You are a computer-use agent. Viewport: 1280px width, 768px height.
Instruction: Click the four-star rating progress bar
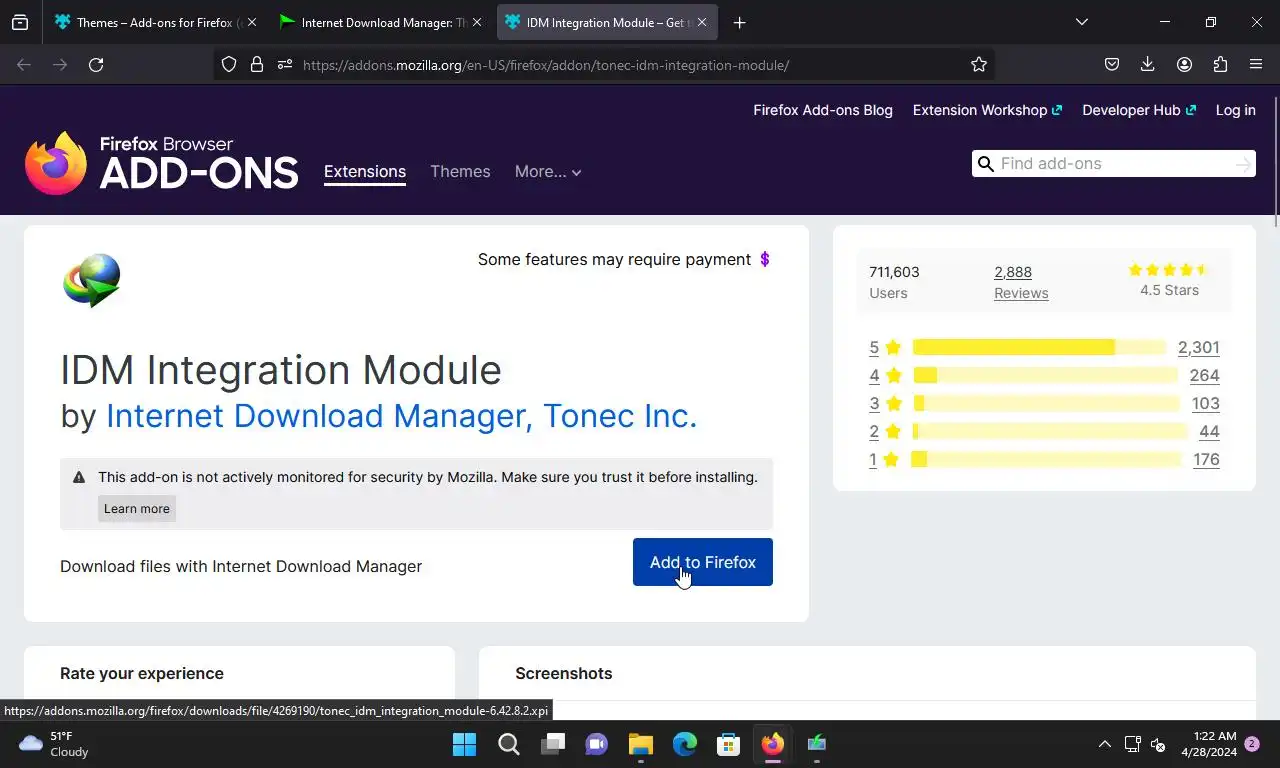pos(1045,375)
